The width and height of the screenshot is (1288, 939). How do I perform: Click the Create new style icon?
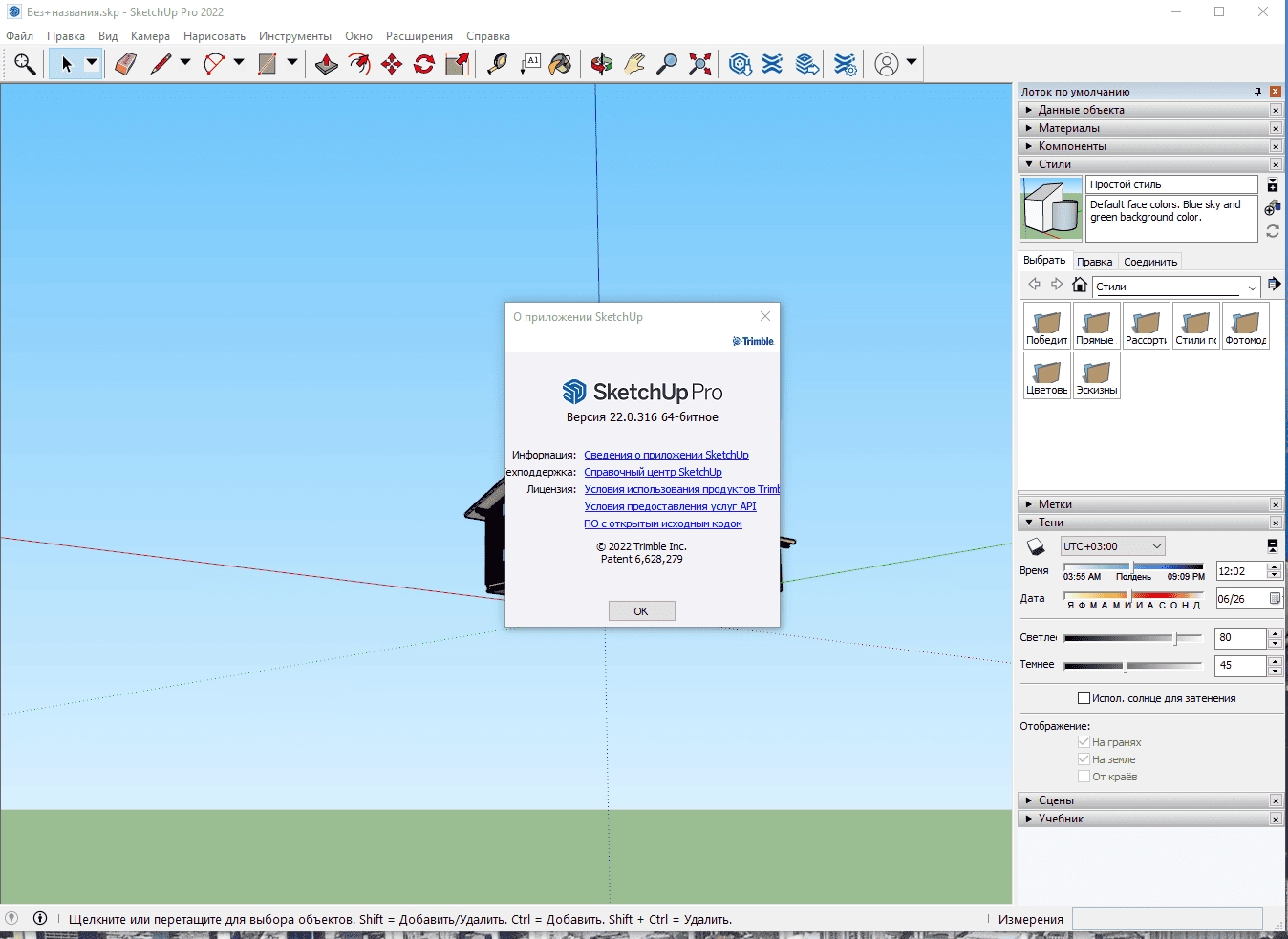click(x=1272, y=208)
